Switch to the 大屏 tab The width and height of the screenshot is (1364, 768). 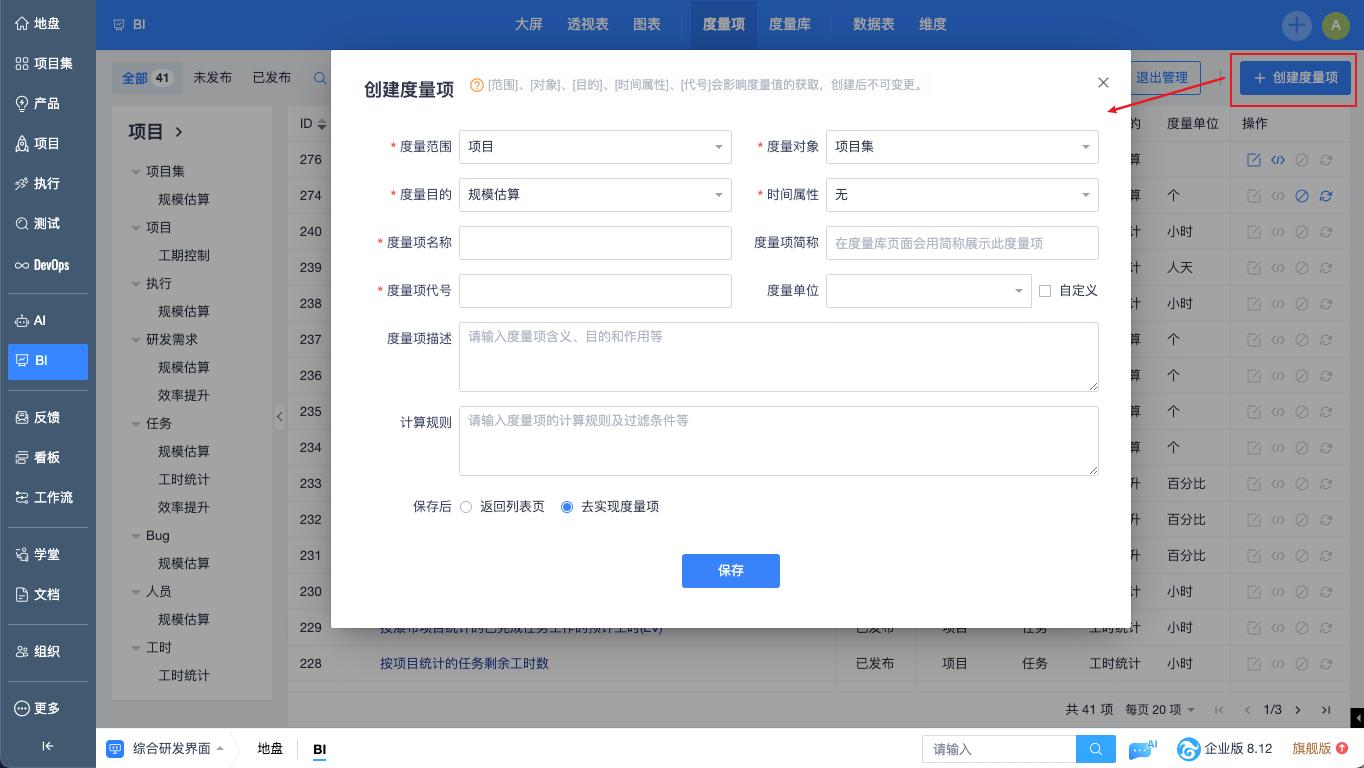pyautogui.click(x=529, y=24)
